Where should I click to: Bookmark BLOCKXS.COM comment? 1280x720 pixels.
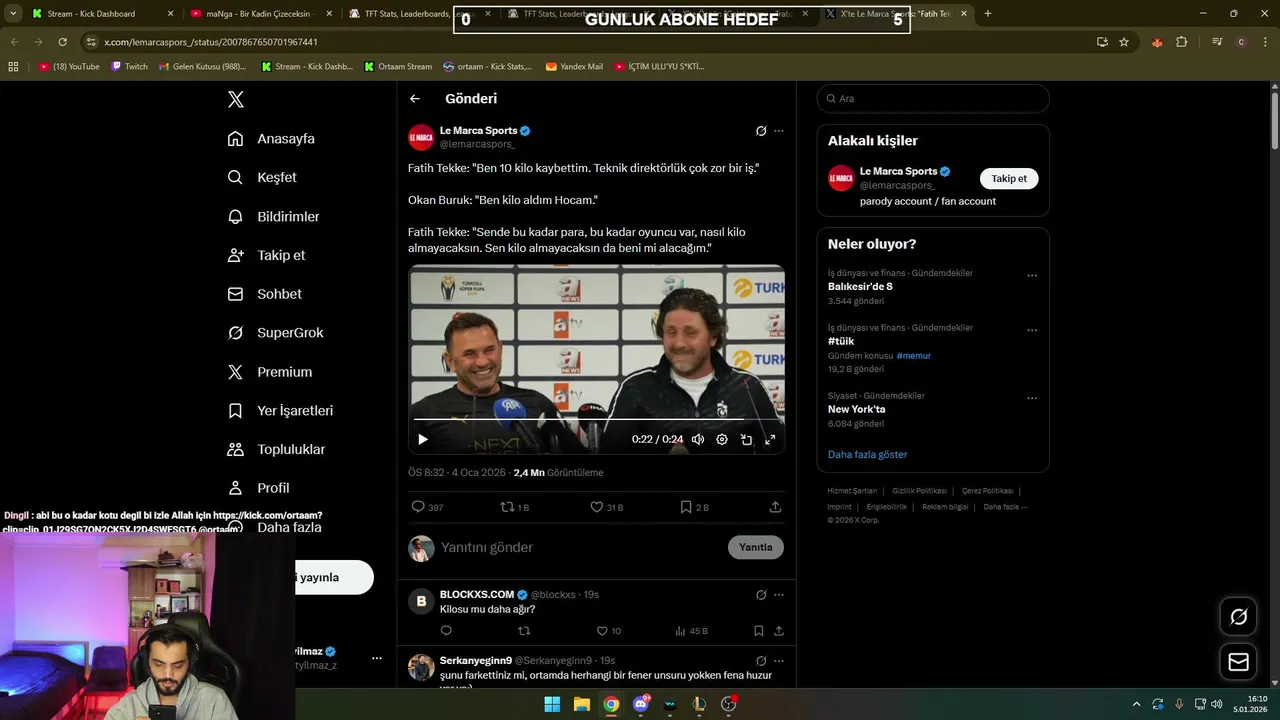coord(759,631)
